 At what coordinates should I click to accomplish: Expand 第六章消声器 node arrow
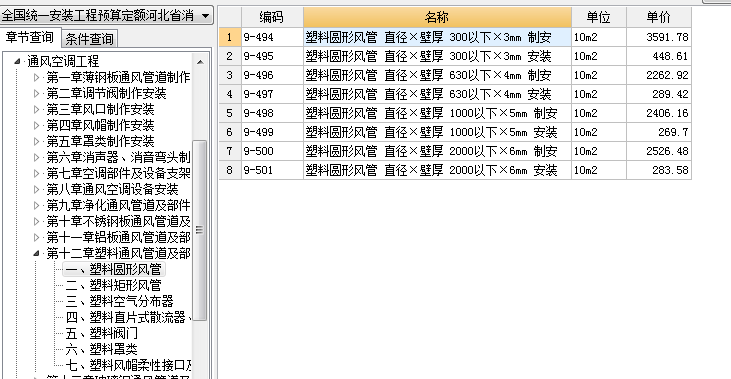36,157
